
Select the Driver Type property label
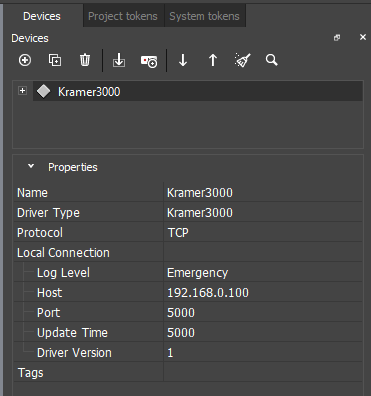(48, 213)
